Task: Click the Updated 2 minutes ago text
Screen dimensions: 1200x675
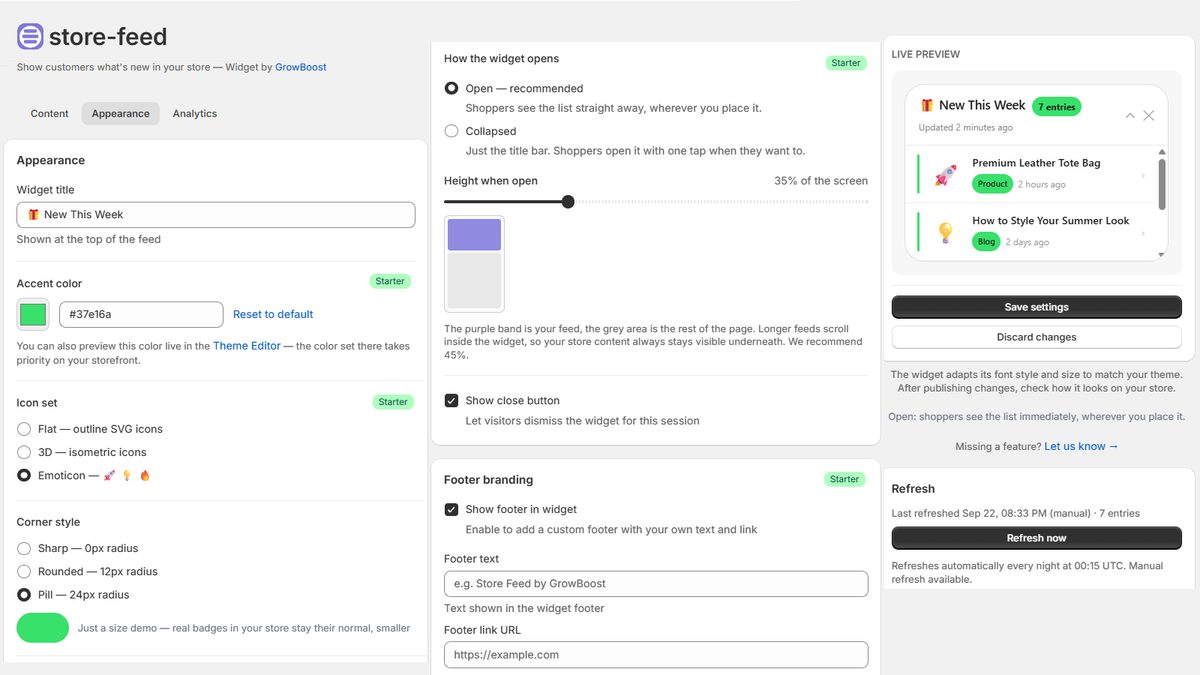Action: click(x=966, y=128)
